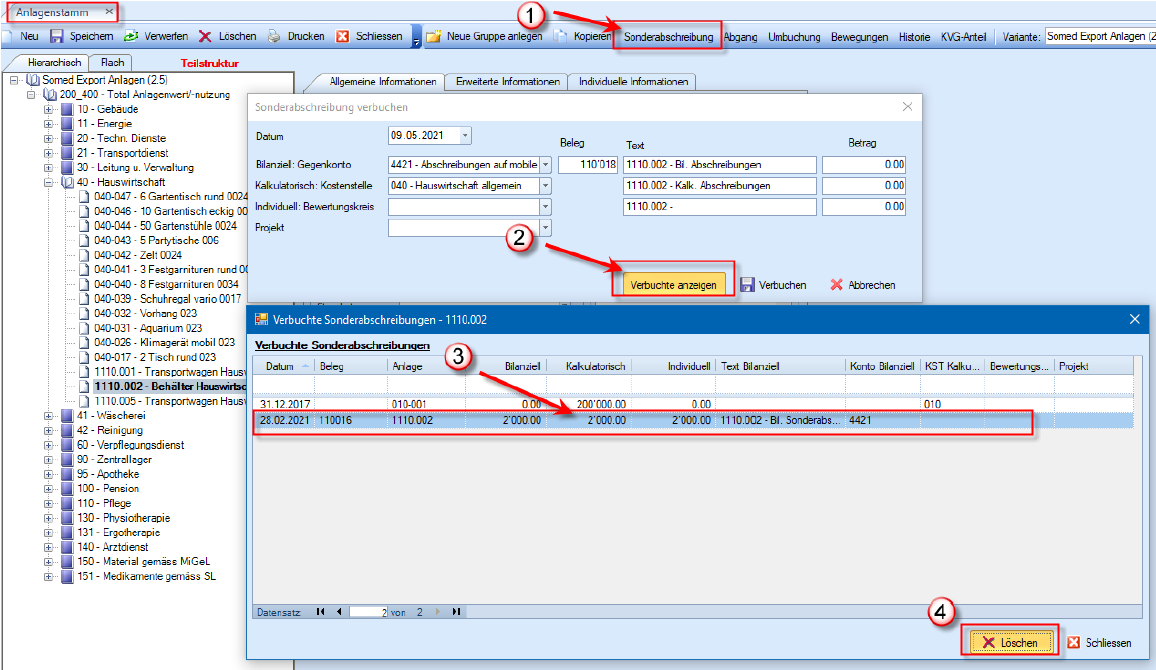Click the Verbuchen disk icon in dialog
This screenshot has height=670, width=1156.
point(748,285)
